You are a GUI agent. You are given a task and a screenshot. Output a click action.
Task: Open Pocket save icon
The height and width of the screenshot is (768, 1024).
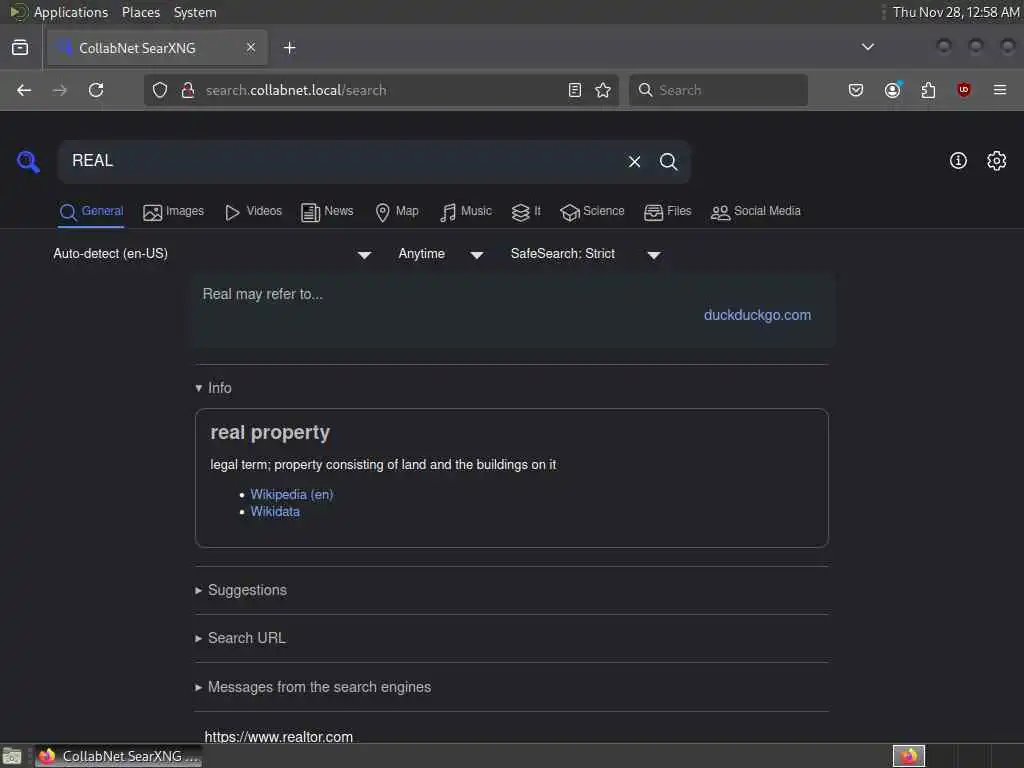click(856, 90)
